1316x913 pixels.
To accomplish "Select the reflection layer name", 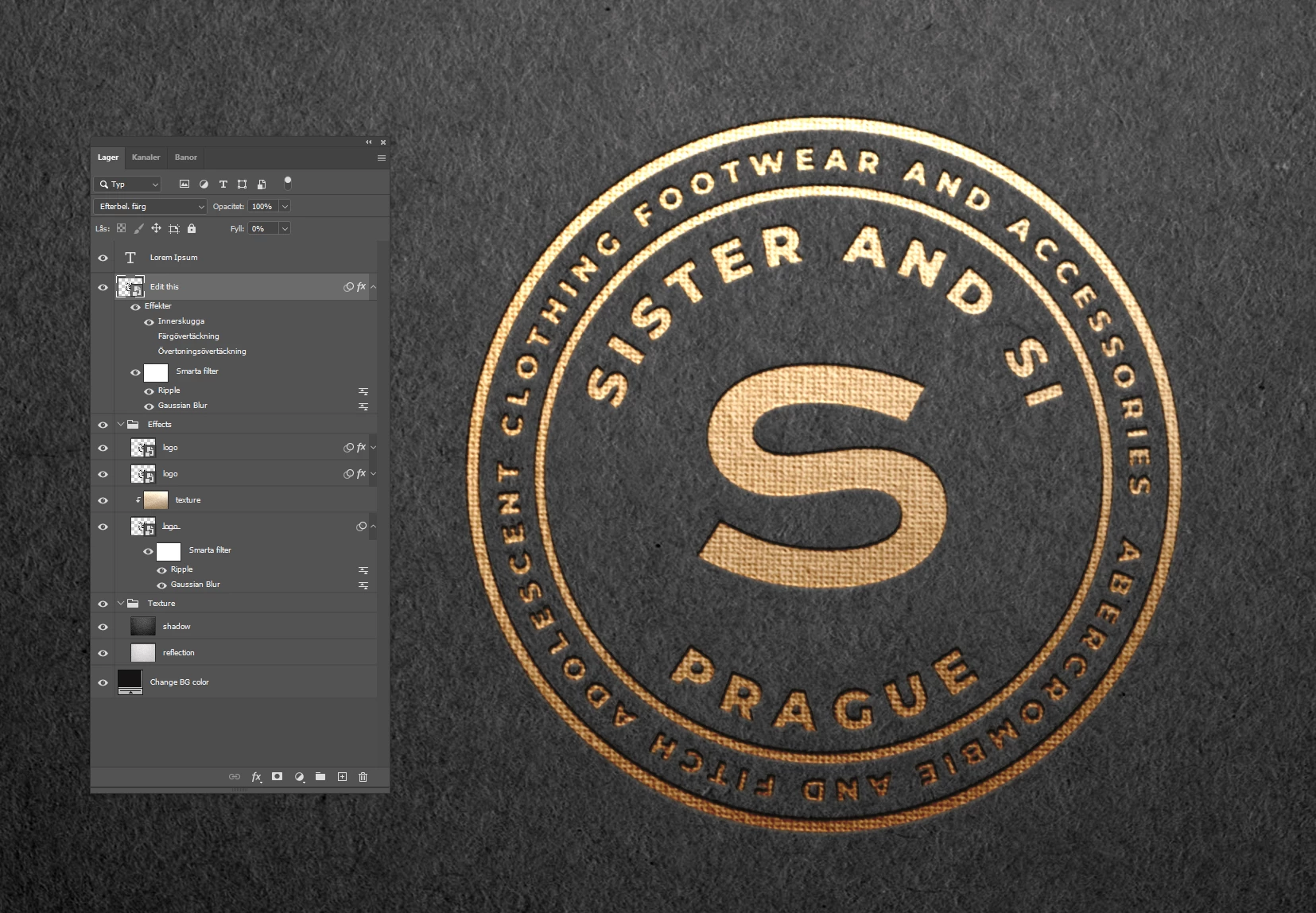I will coord(179,653).
